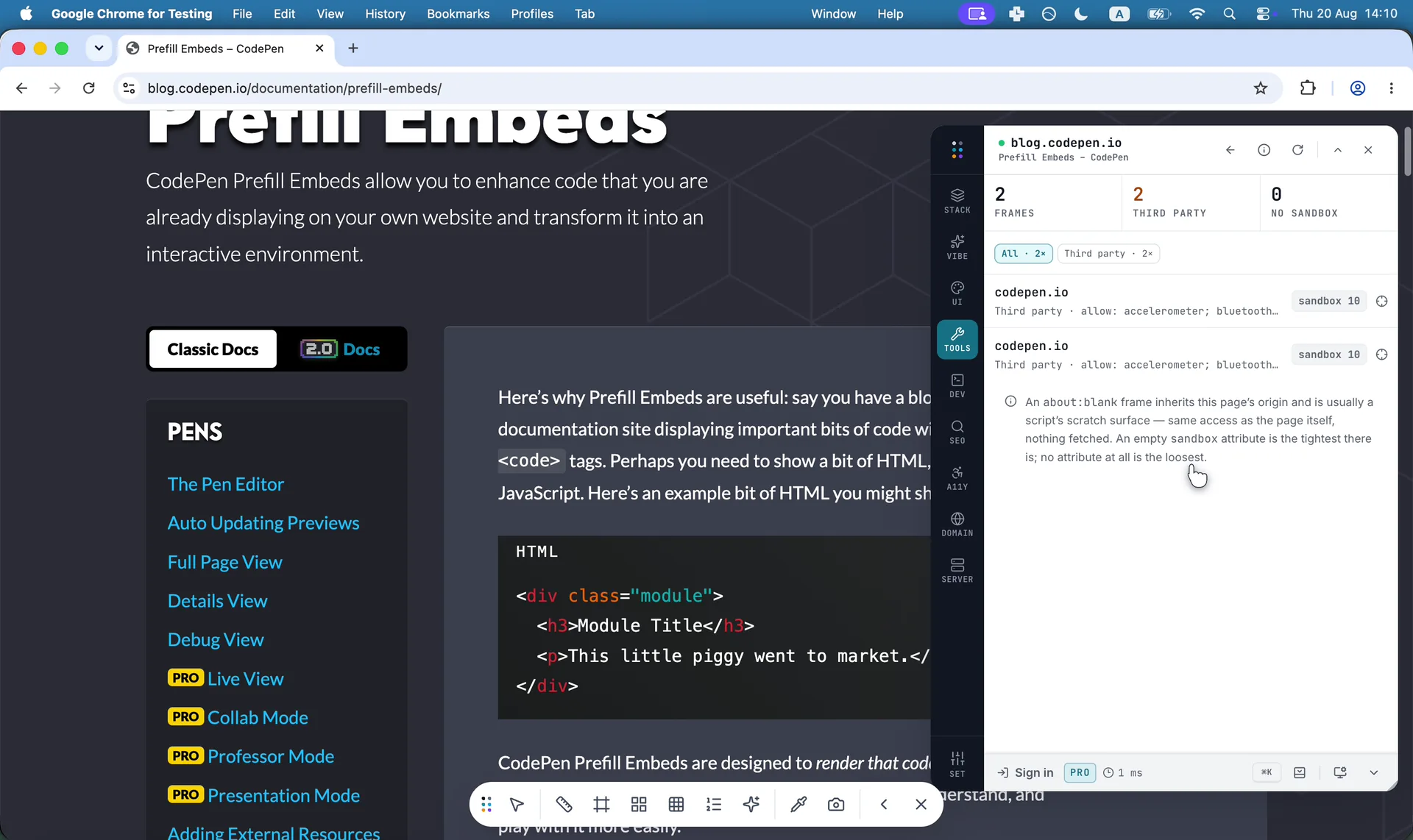This screenshot has height=840, width=1413.
Task: Click the camera screenshot tool in bottom toolbar
Action: tap(835, 805)
